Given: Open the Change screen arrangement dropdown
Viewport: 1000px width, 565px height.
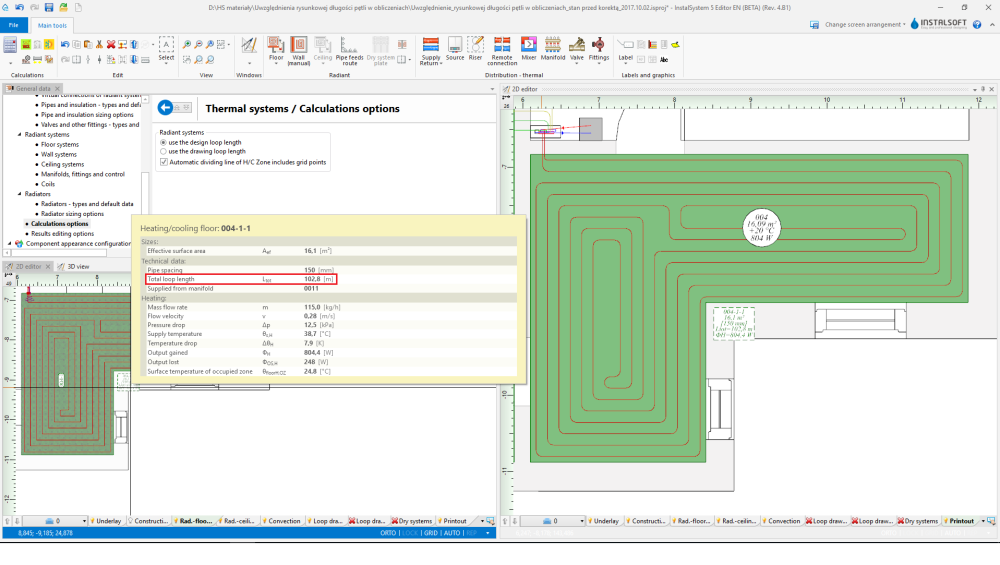Looking at the screenshot, I should click(x=864, y=24).
